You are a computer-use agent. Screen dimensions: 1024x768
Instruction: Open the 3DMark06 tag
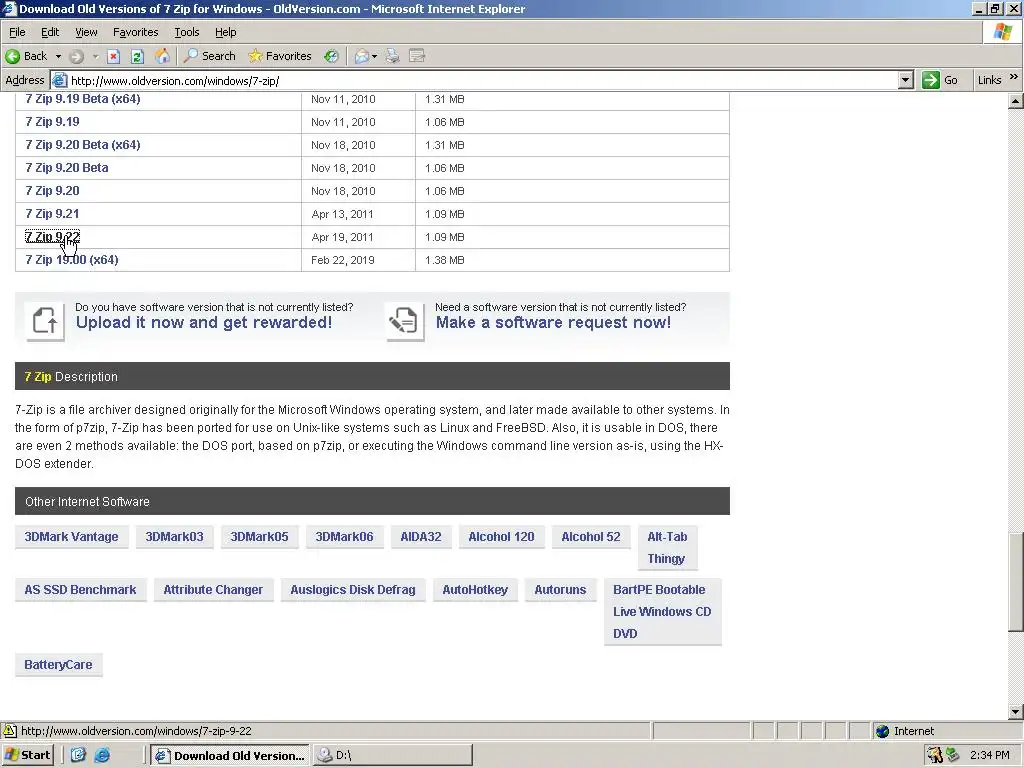[344, 537]
